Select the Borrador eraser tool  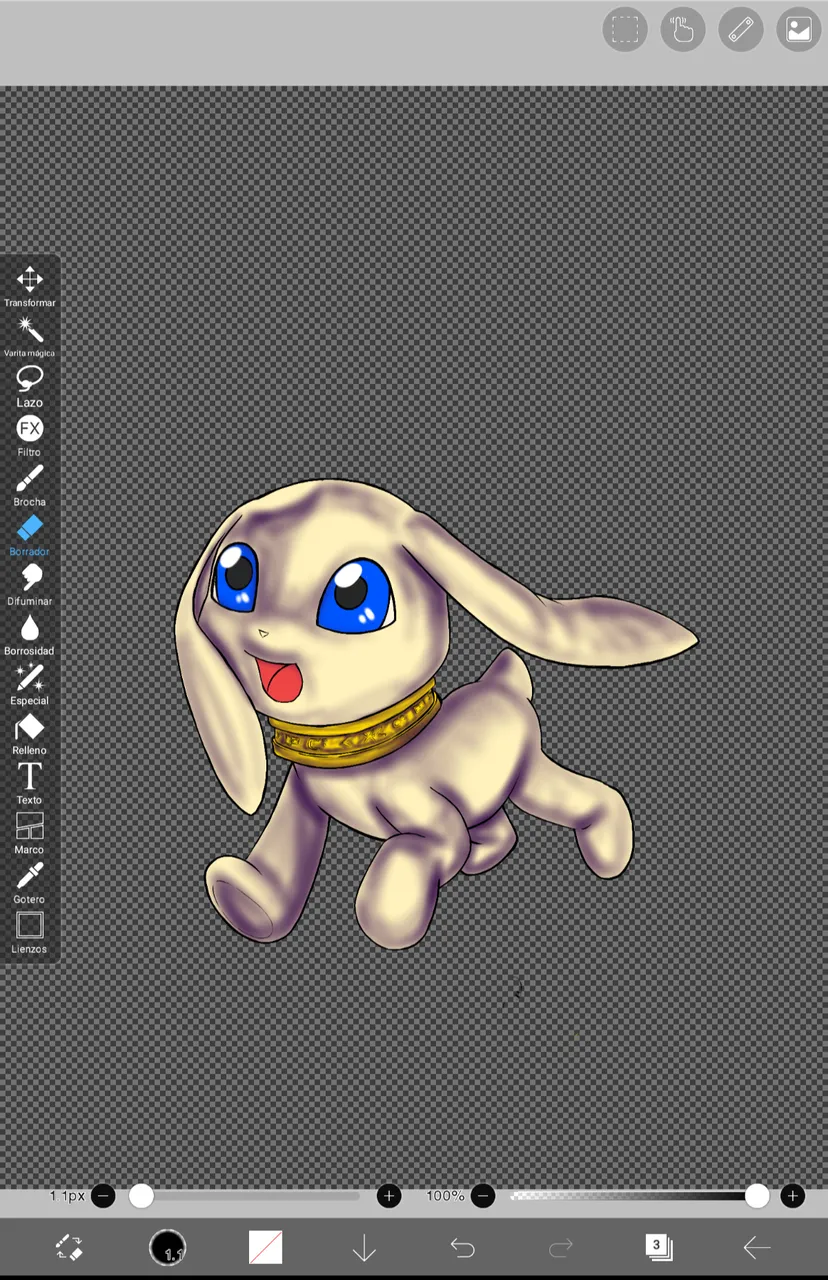[29, 535]
